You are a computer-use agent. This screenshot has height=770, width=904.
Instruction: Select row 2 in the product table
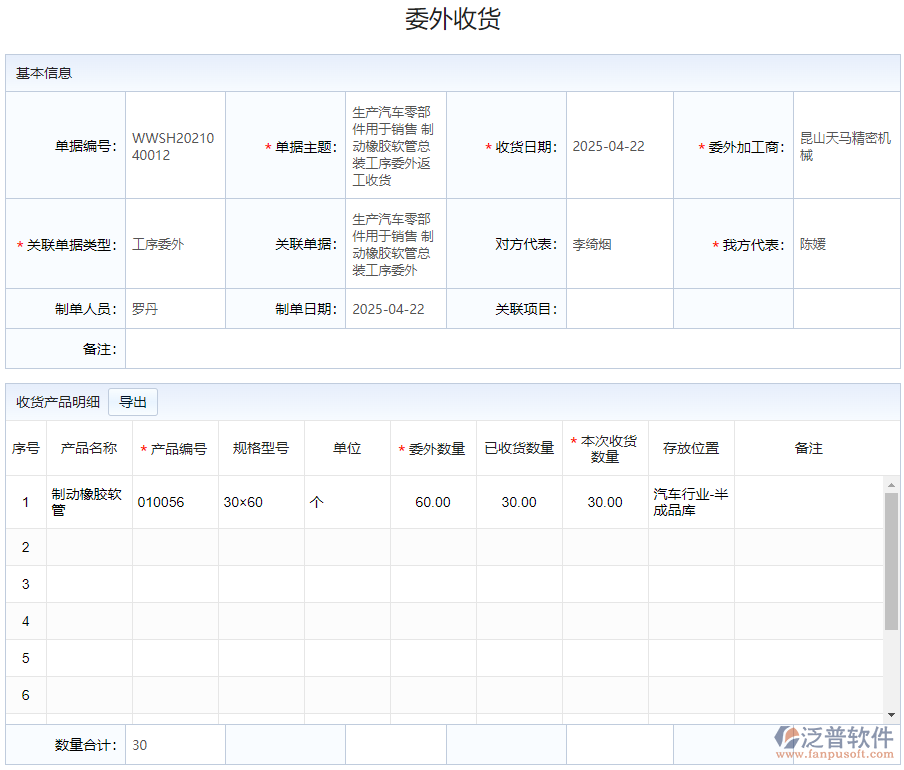(x=26, y=547)
